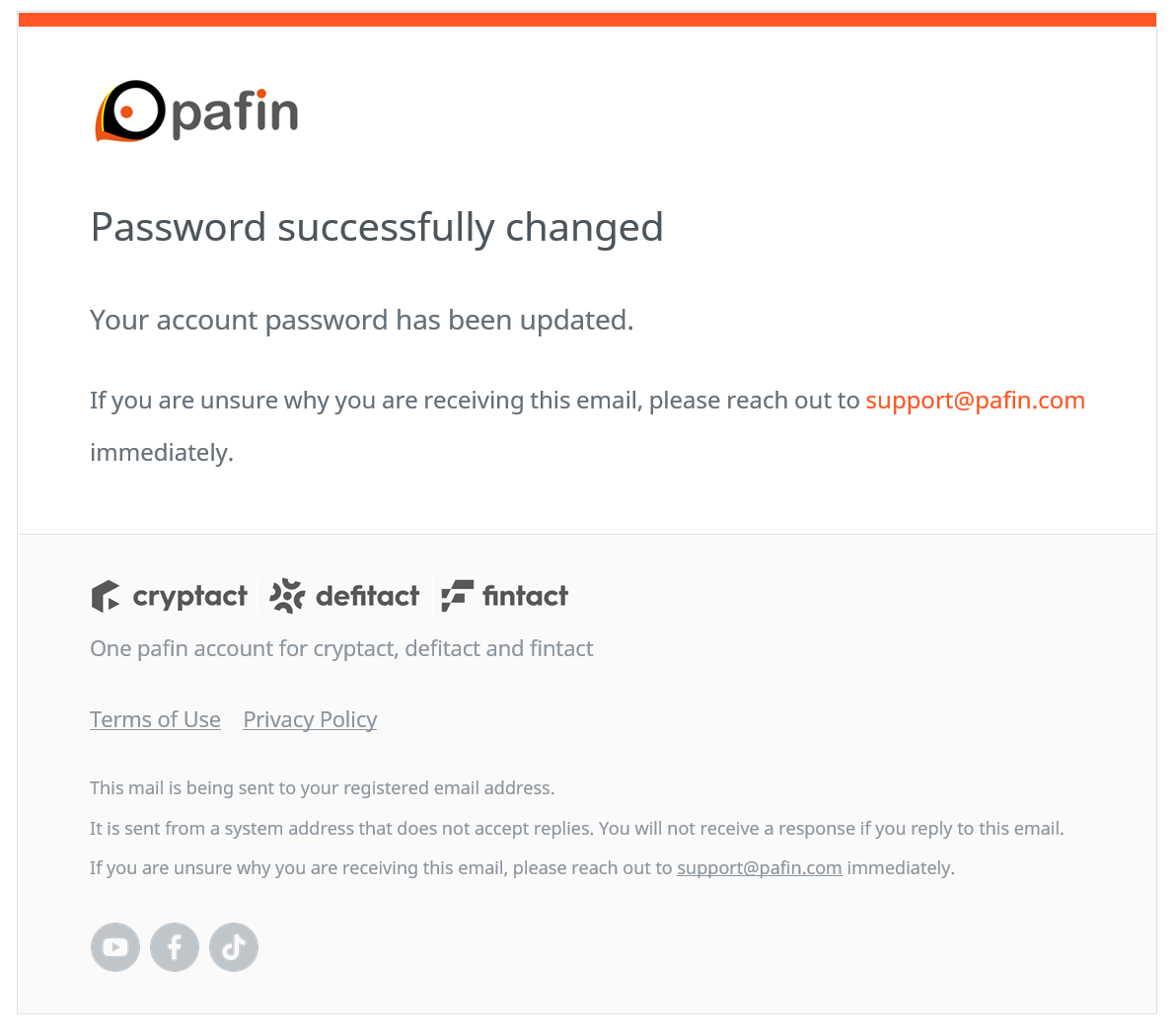Viewport: 1175px width, 1036px height.
Task: Click the underlined support@pafin.com footer link
Action: (x=759, y=868)
